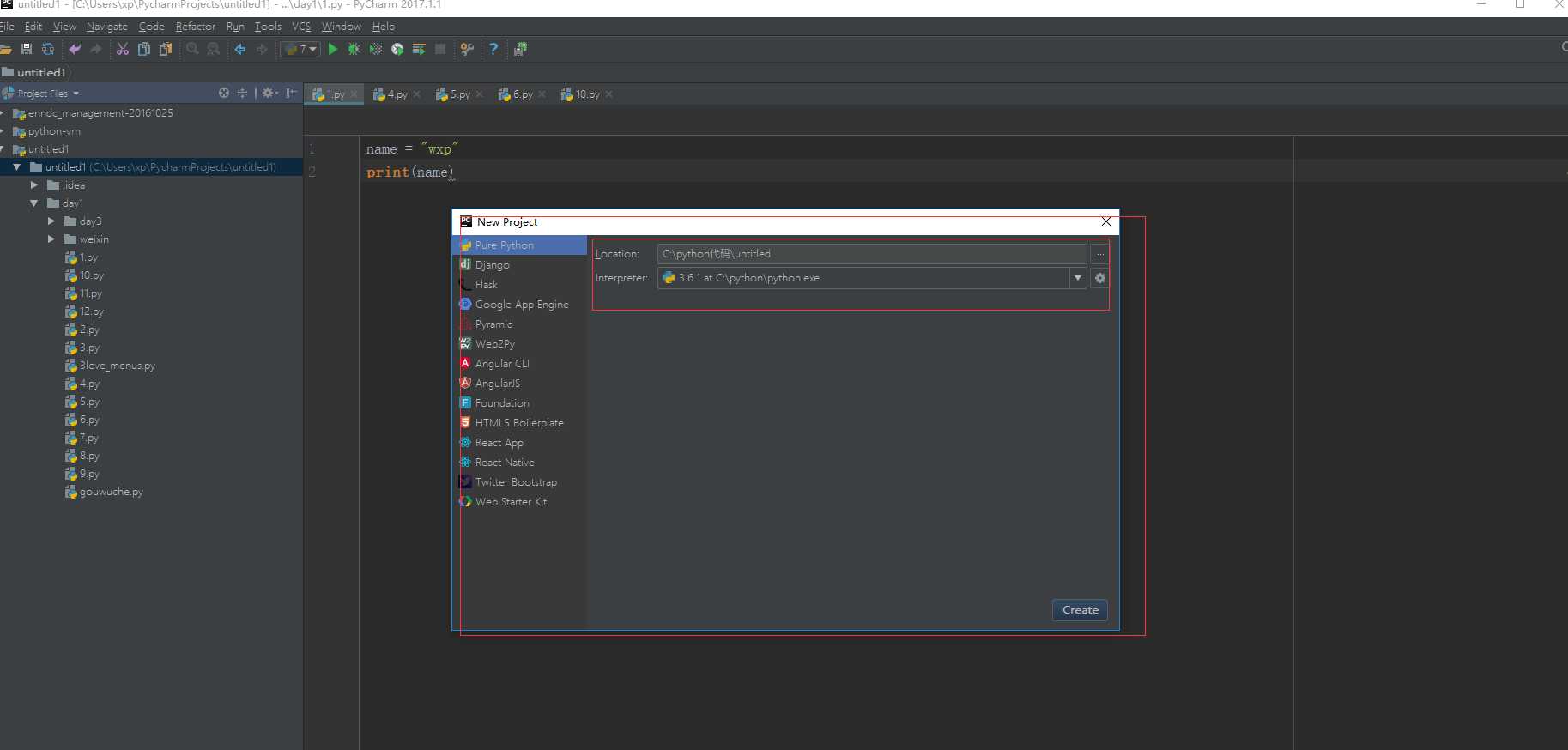1568x750 pixels.
Task: Open the View menu
Action: [64, 27]
